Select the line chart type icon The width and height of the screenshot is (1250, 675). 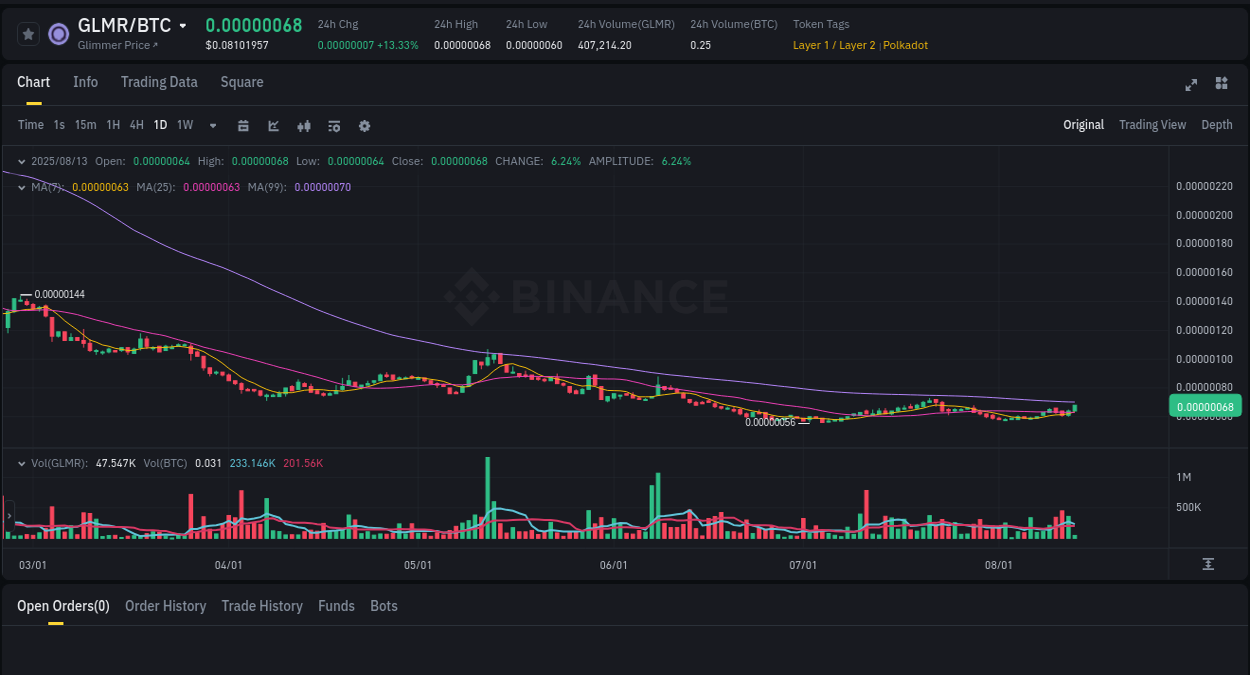272,125
